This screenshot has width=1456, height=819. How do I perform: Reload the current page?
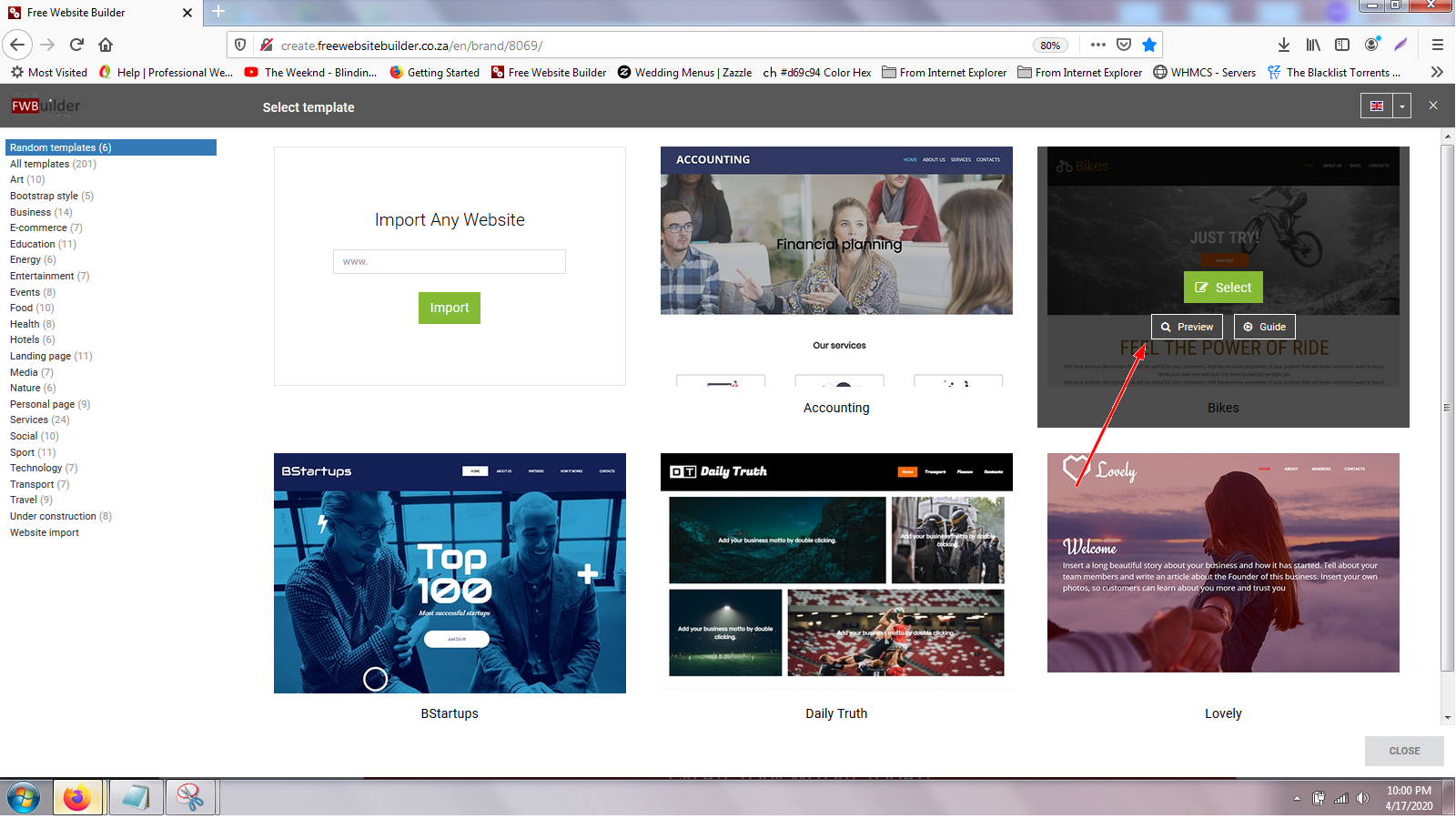76,45
